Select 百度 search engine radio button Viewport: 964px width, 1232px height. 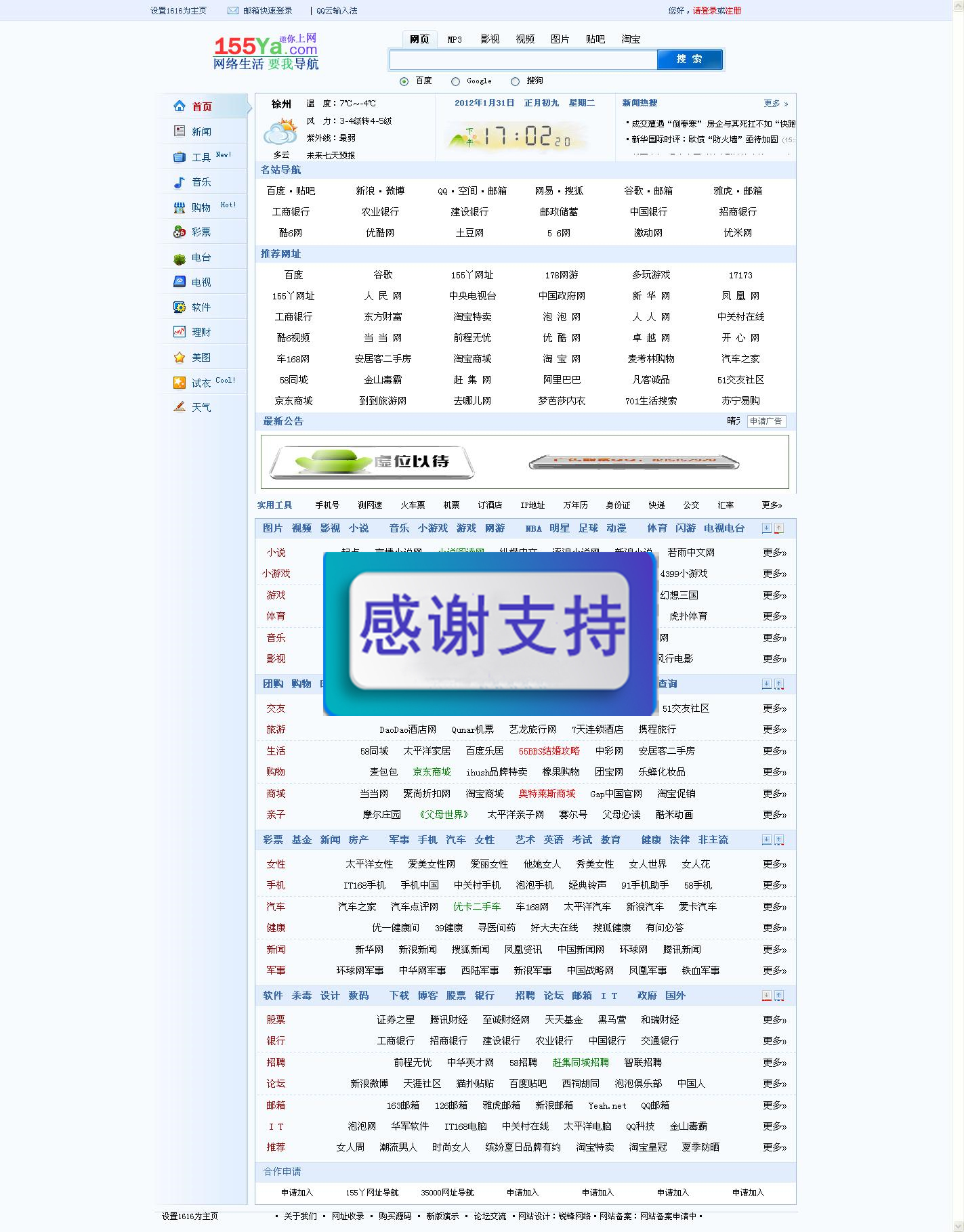click(404, 81)
